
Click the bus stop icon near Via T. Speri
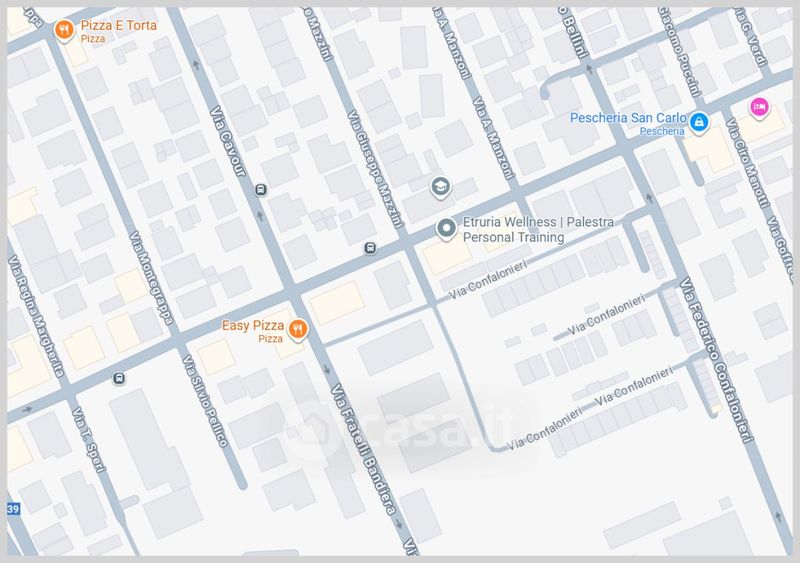tap(119, 378)
